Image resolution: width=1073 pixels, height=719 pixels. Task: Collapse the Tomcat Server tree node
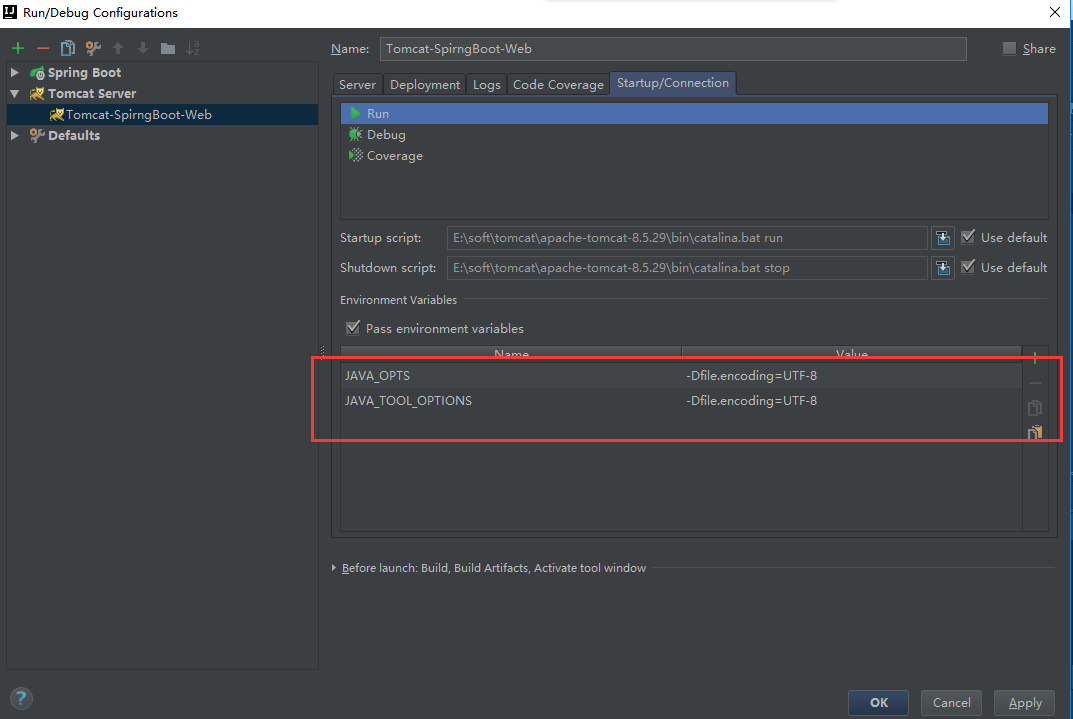(x=14, y=93)
